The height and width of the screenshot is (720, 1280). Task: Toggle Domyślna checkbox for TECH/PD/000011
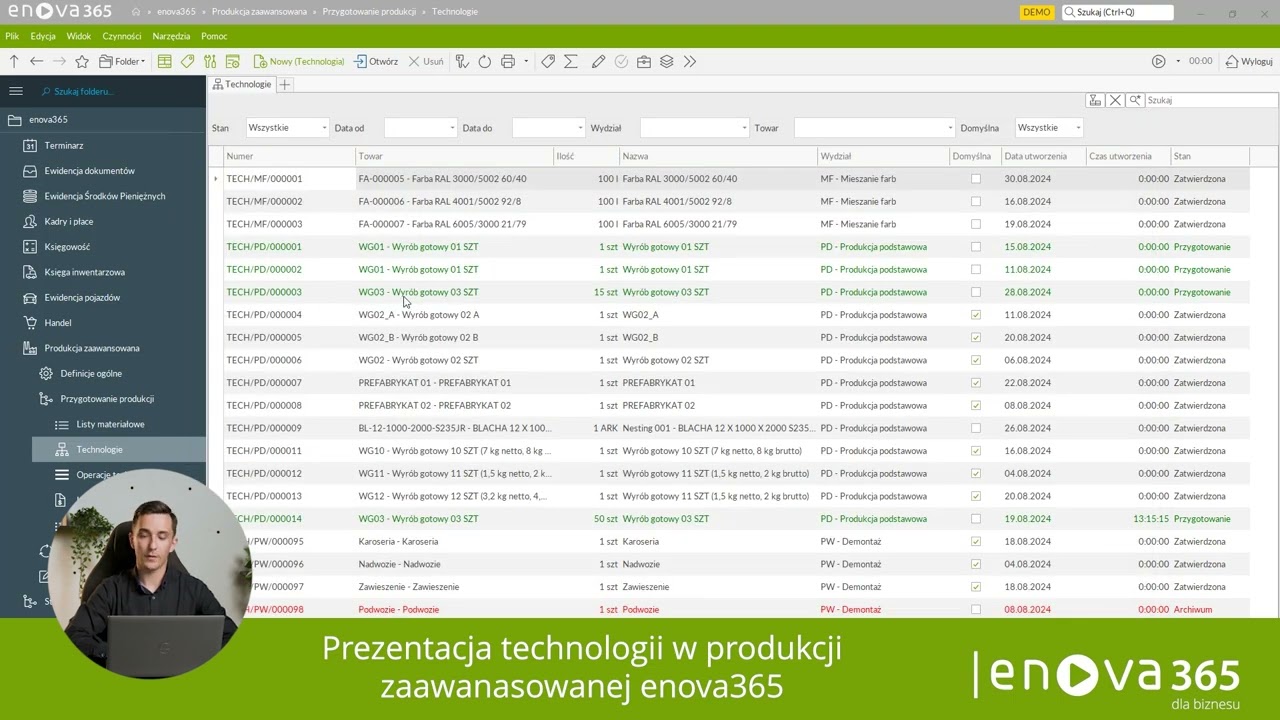976,451
